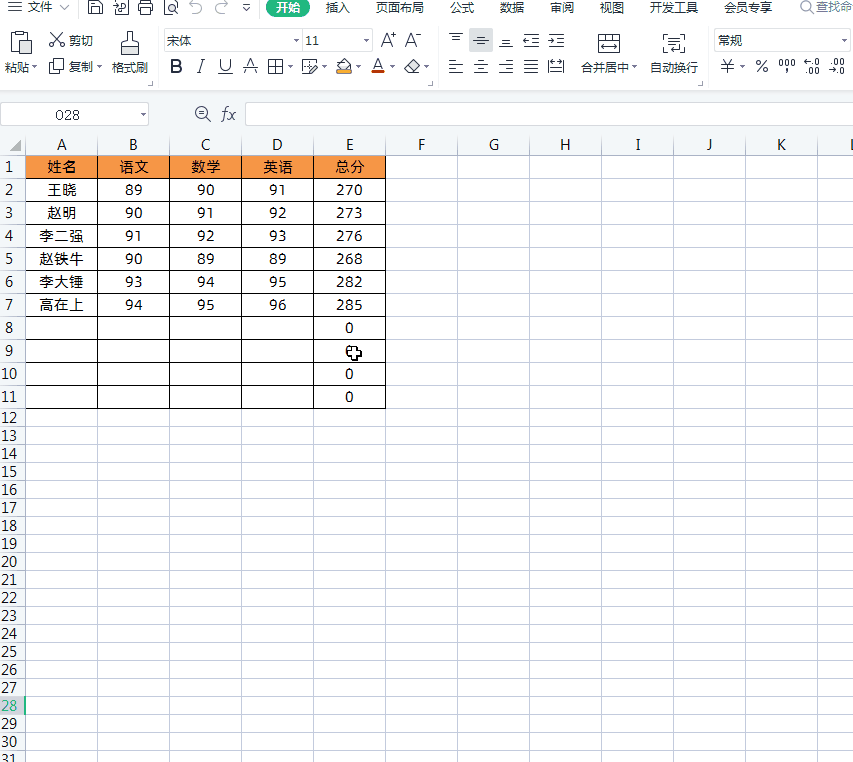
Task: Expand the fill color dropdown arrow
Action: click(358, 67)
